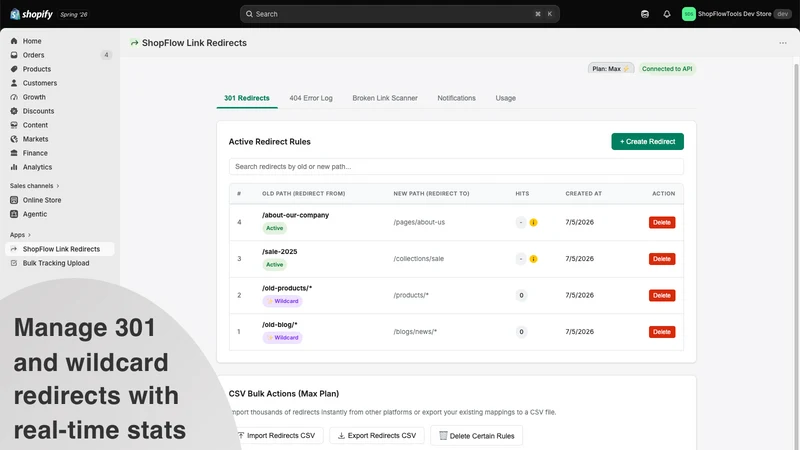Click /pages/about-us new path cell
Image resolution: width=800 pixels, height=450 pixels.
click(419, 222)
